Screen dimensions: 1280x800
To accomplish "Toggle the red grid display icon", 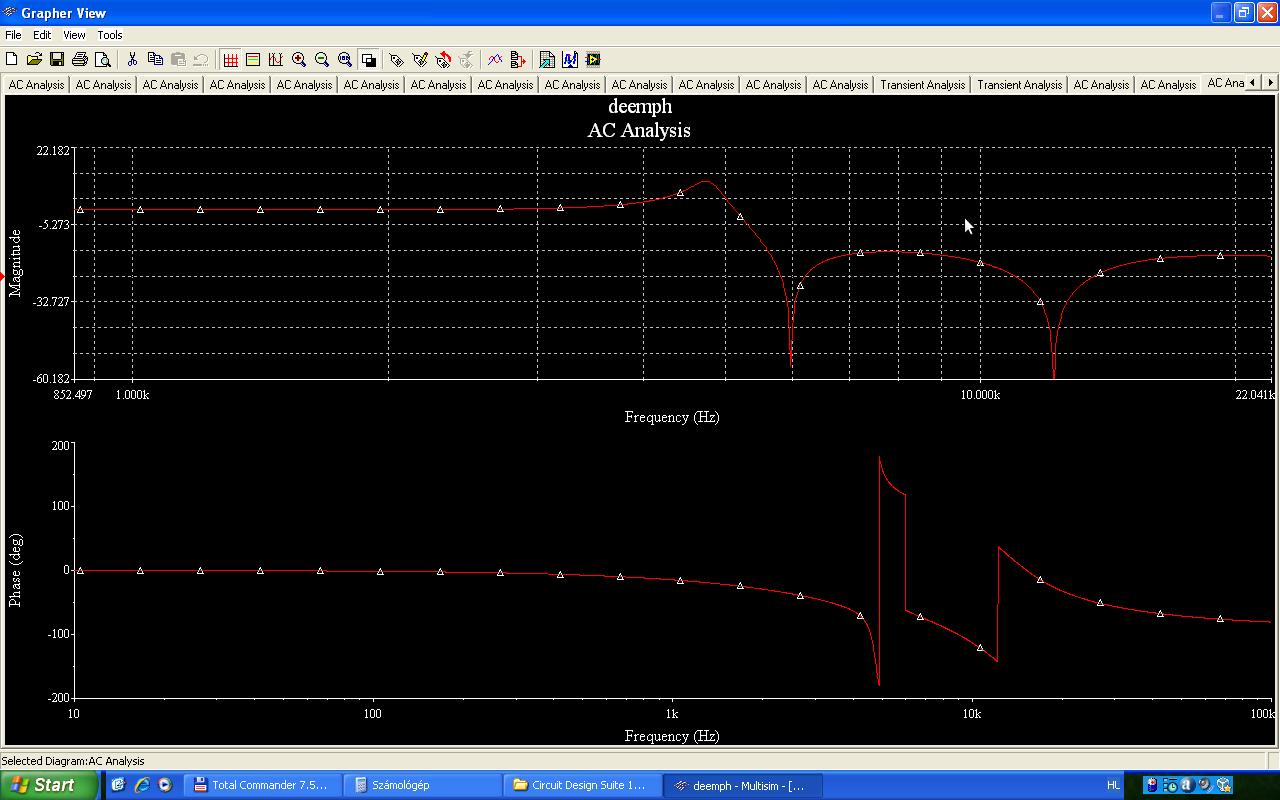I will pos(231,59).
